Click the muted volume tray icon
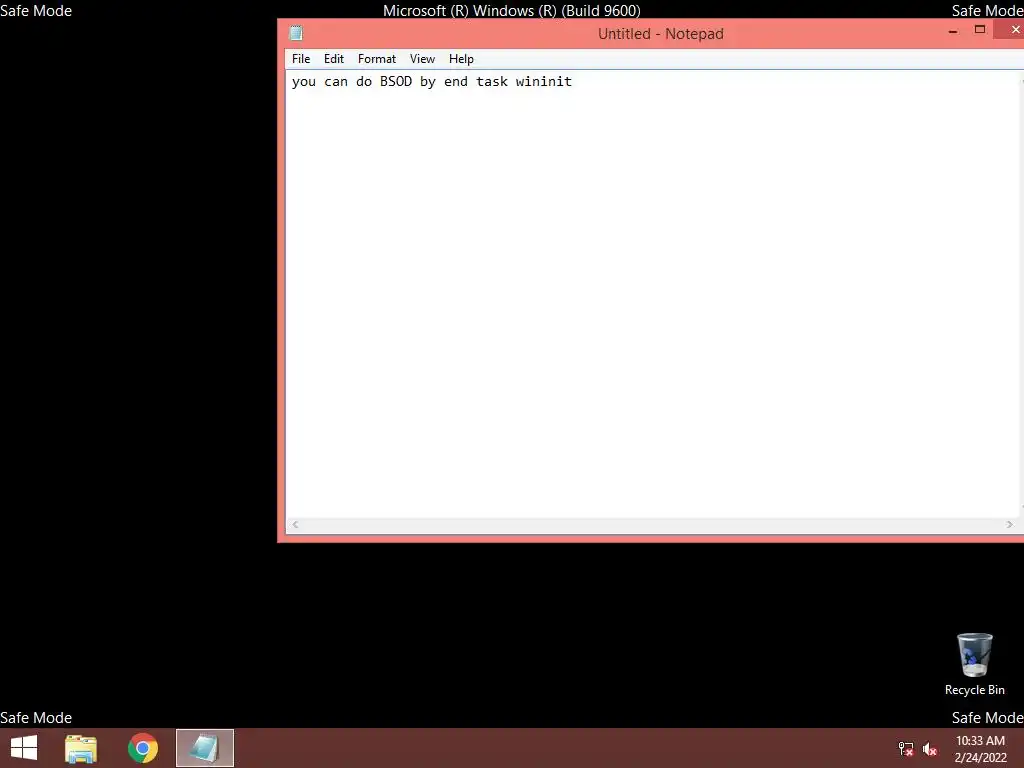This screenshot has height=768, width=1024. coord(930,749)
